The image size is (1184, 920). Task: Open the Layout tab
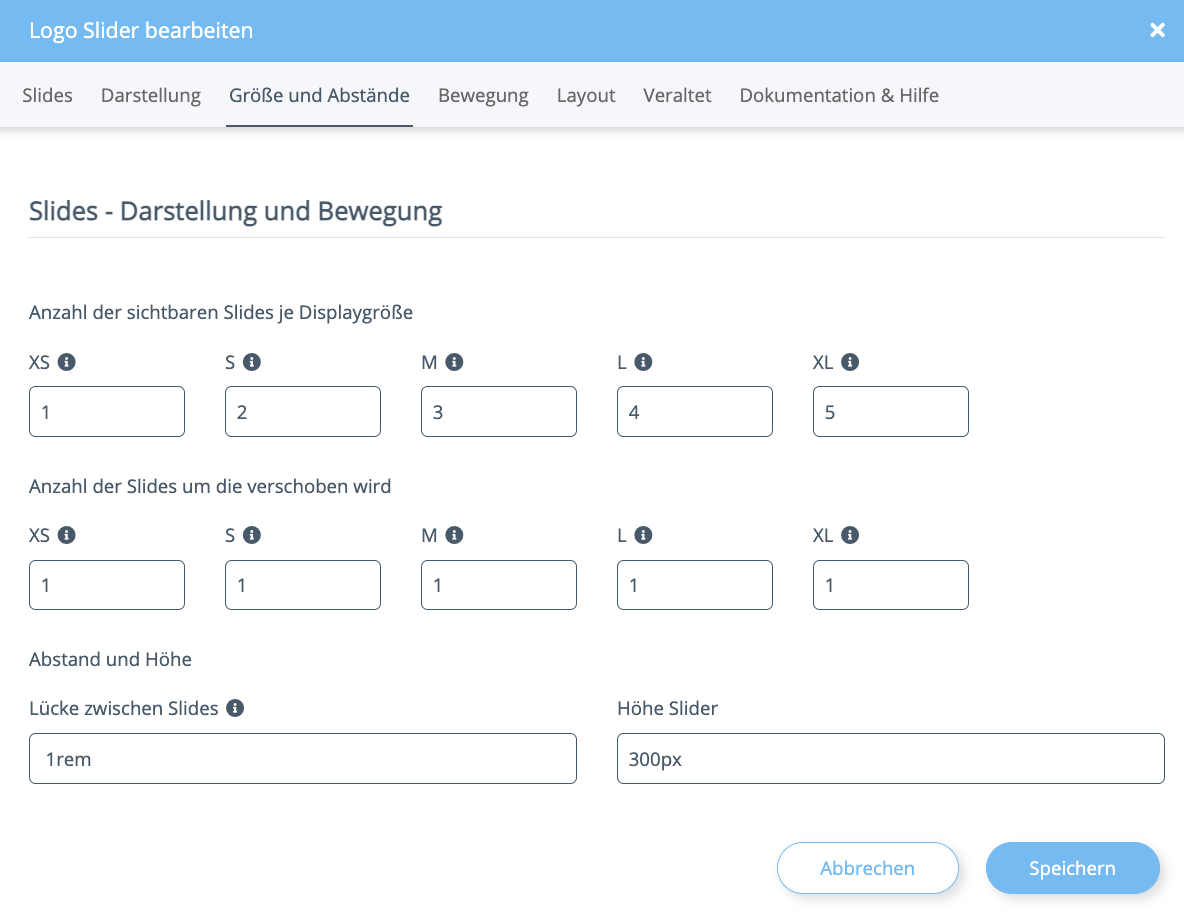[x=586, y=95]
